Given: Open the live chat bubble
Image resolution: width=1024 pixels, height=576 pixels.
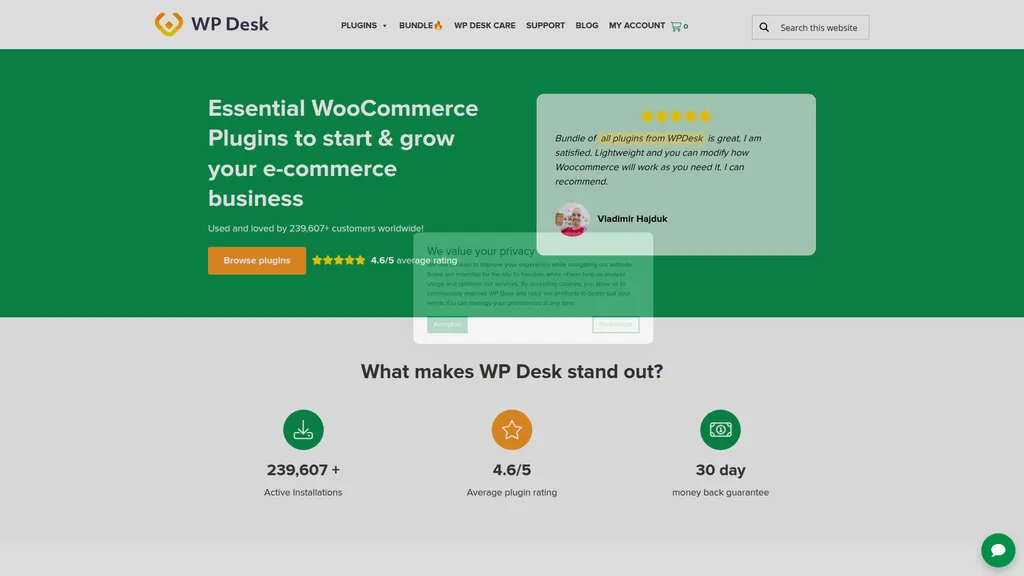Looking at the screenshot, I should [x=998, y=550].
